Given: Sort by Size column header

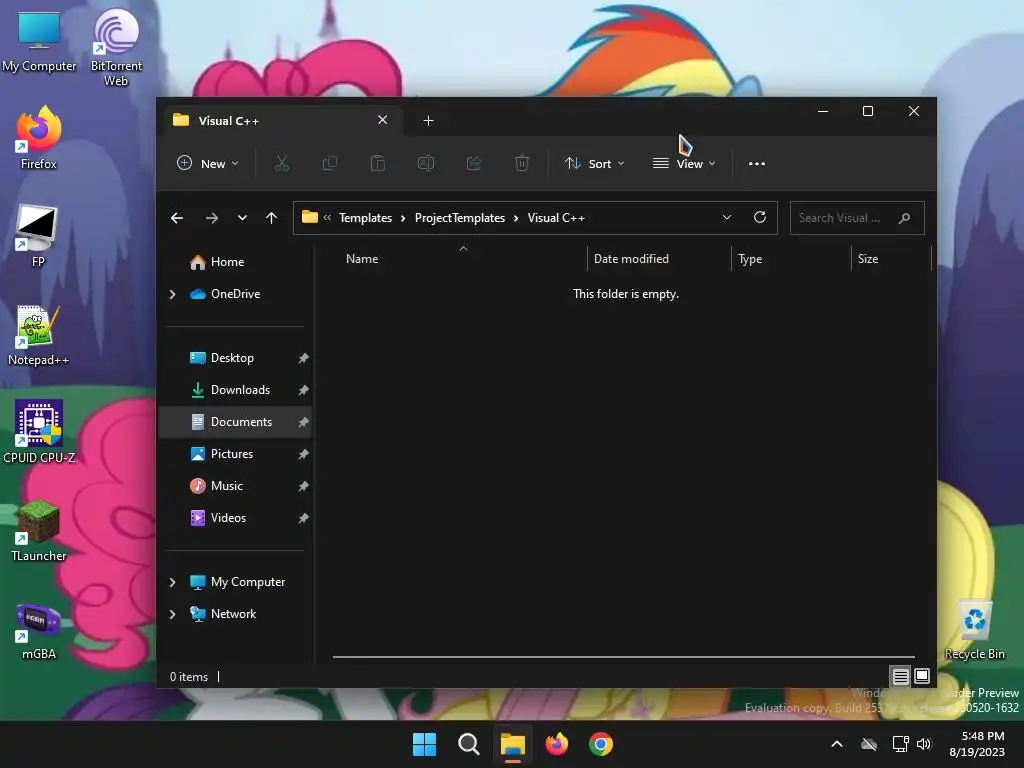Looking at the screenshot, I should [891, 259].
